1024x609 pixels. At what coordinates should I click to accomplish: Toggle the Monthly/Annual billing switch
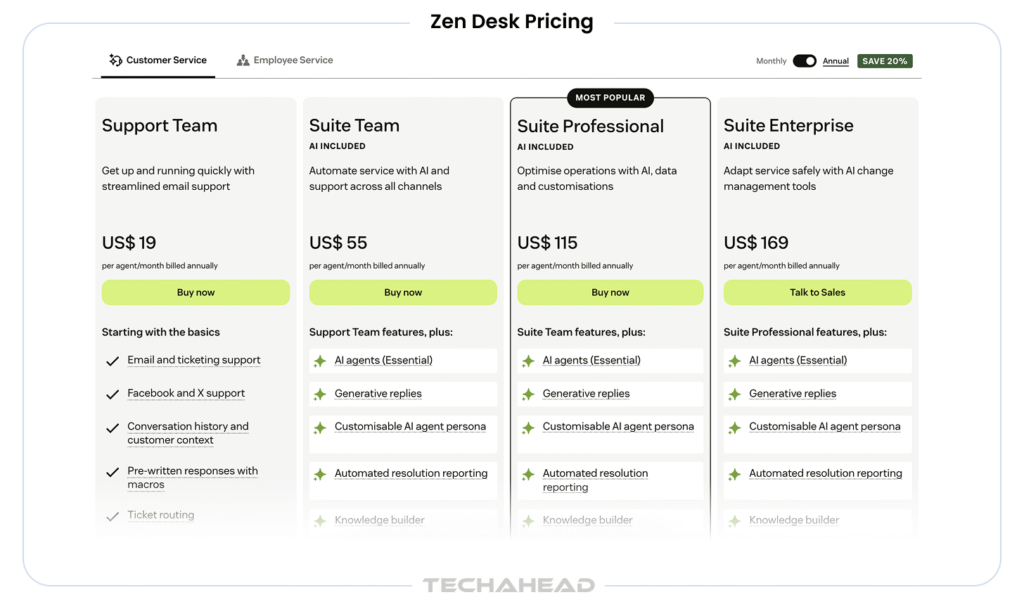pos(804,61)
